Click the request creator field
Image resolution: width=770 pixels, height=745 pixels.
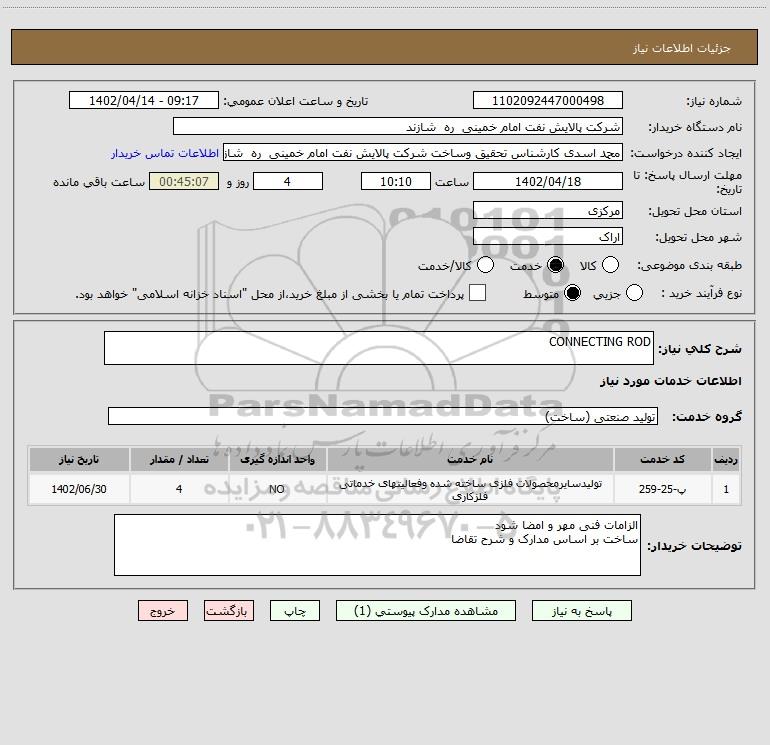click(x=423, y=152)
